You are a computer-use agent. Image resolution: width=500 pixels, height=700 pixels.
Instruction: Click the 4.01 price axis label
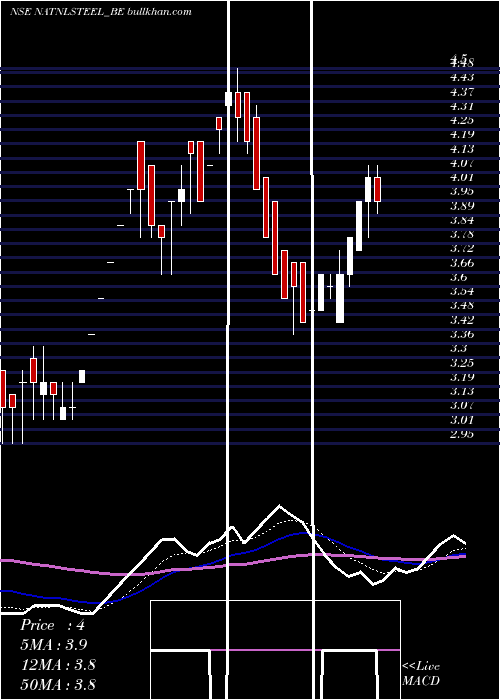point(462,177)
